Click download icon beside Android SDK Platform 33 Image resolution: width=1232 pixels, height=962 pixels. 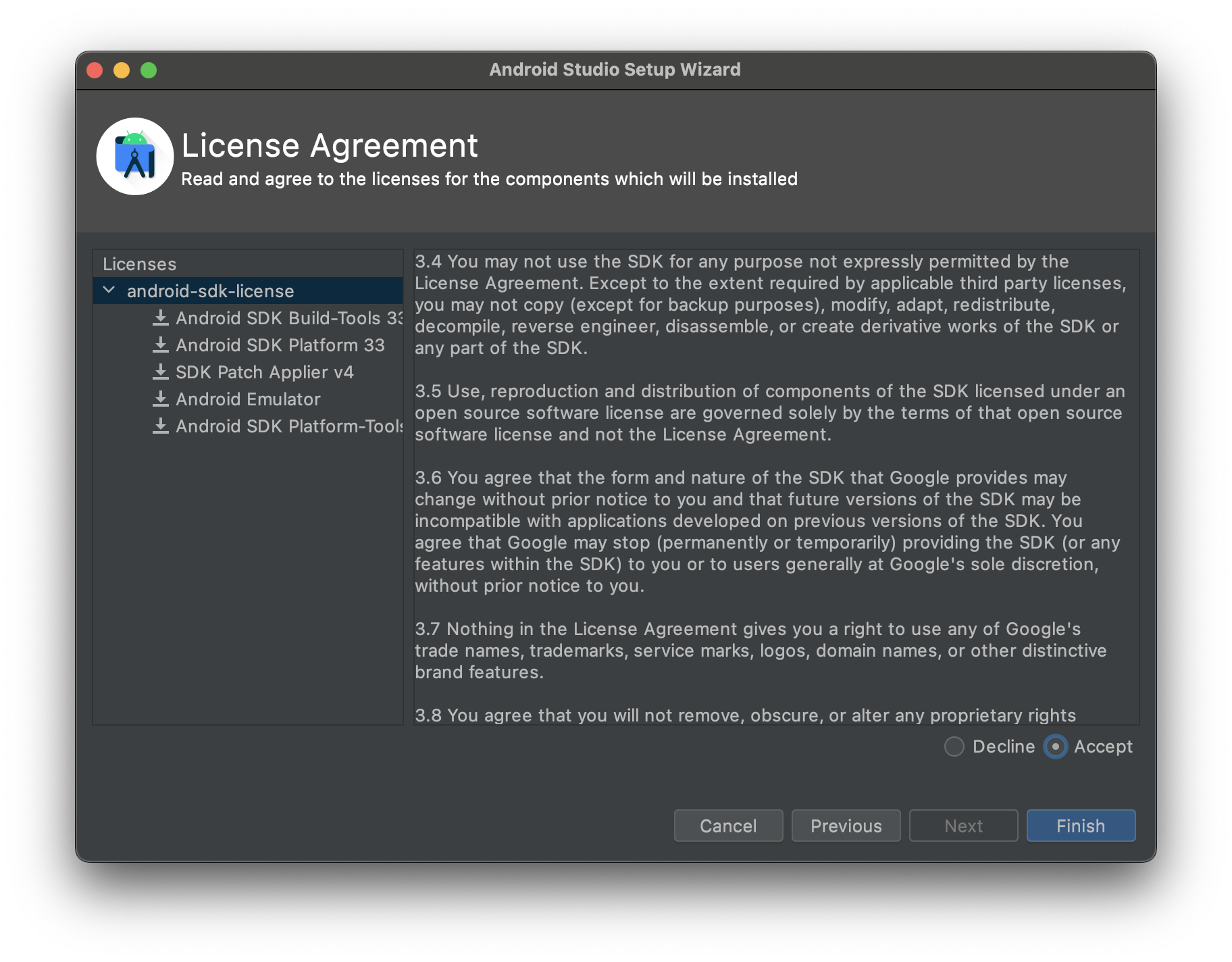point(160,345)
